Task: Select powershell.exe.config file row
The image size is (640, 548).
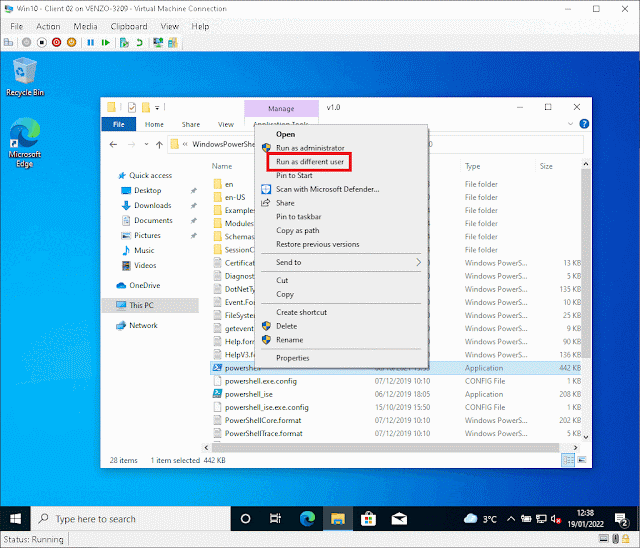Action: (395, 381)
